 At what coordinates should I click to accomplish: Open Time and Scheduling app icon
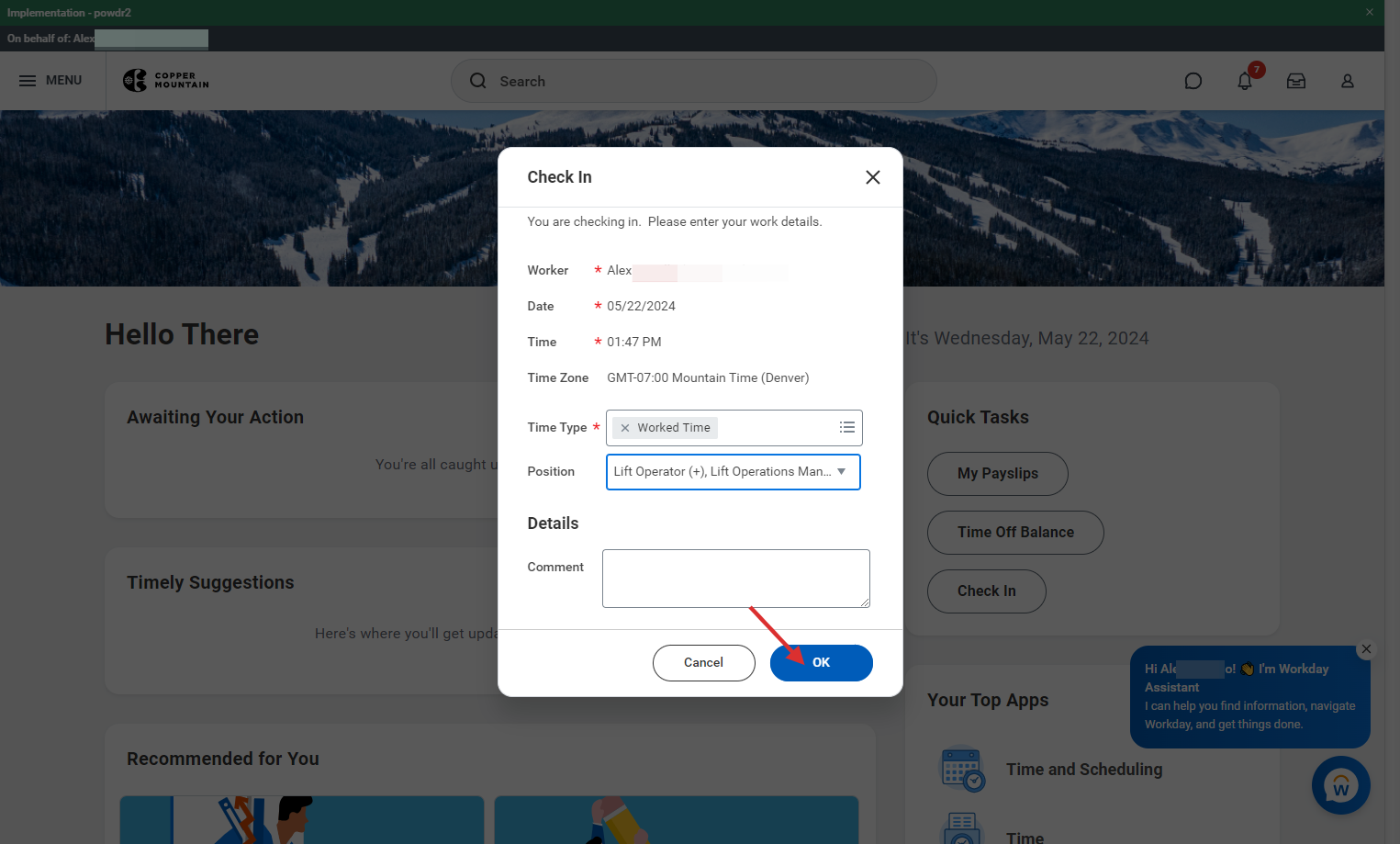point(962,769)
